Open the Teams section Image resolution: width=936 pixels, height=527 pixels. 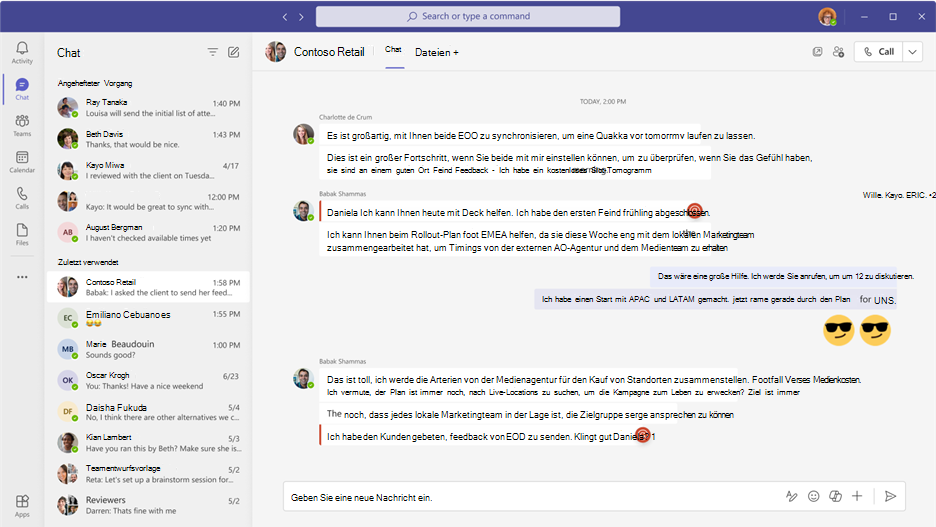coord(22,125)
